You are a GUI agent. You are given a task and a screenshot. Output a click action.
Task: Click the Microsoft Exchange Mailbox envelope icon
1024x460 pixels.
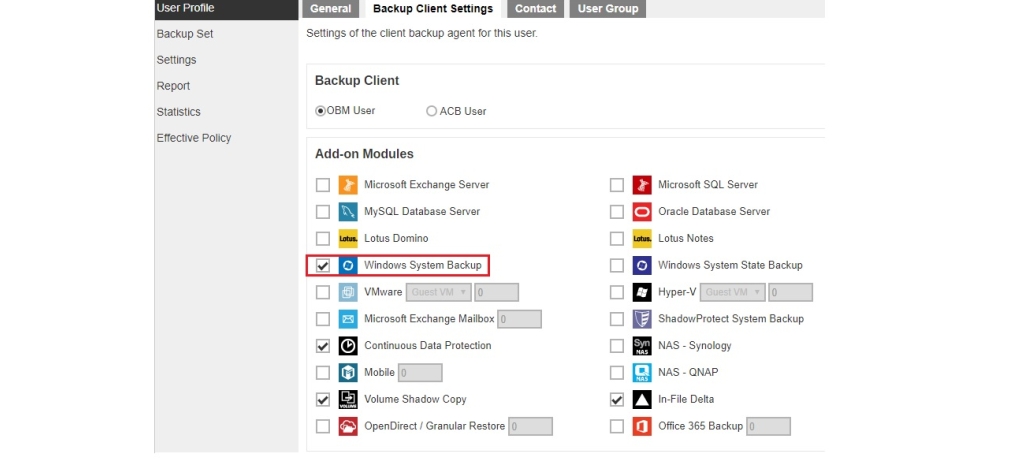348,319
